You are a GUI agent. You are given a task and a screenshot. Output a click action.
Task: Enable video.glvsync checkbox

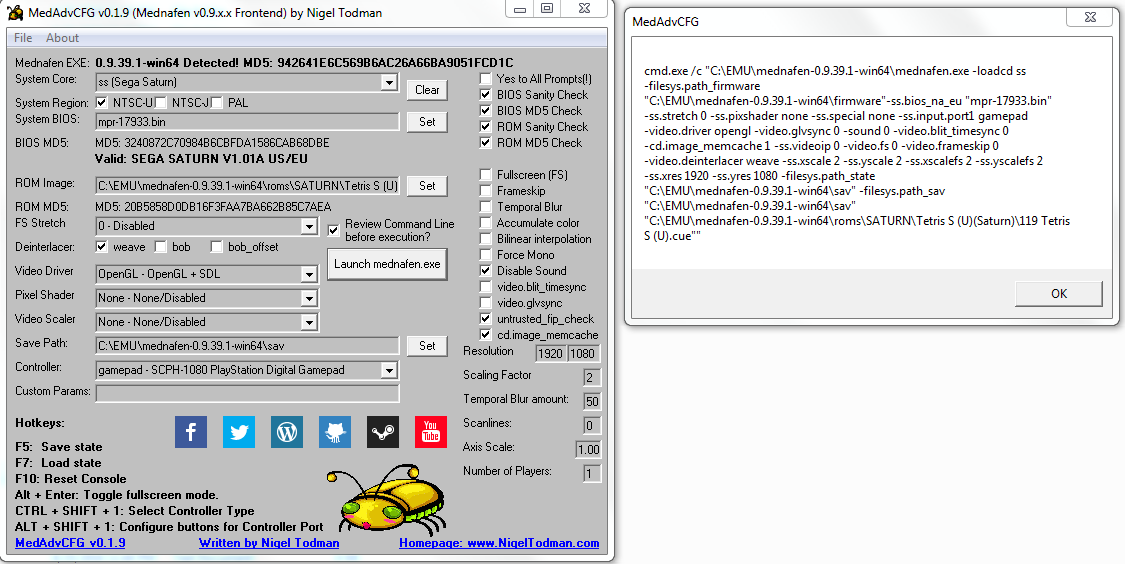pyautogui.click(x=486, y=303)
